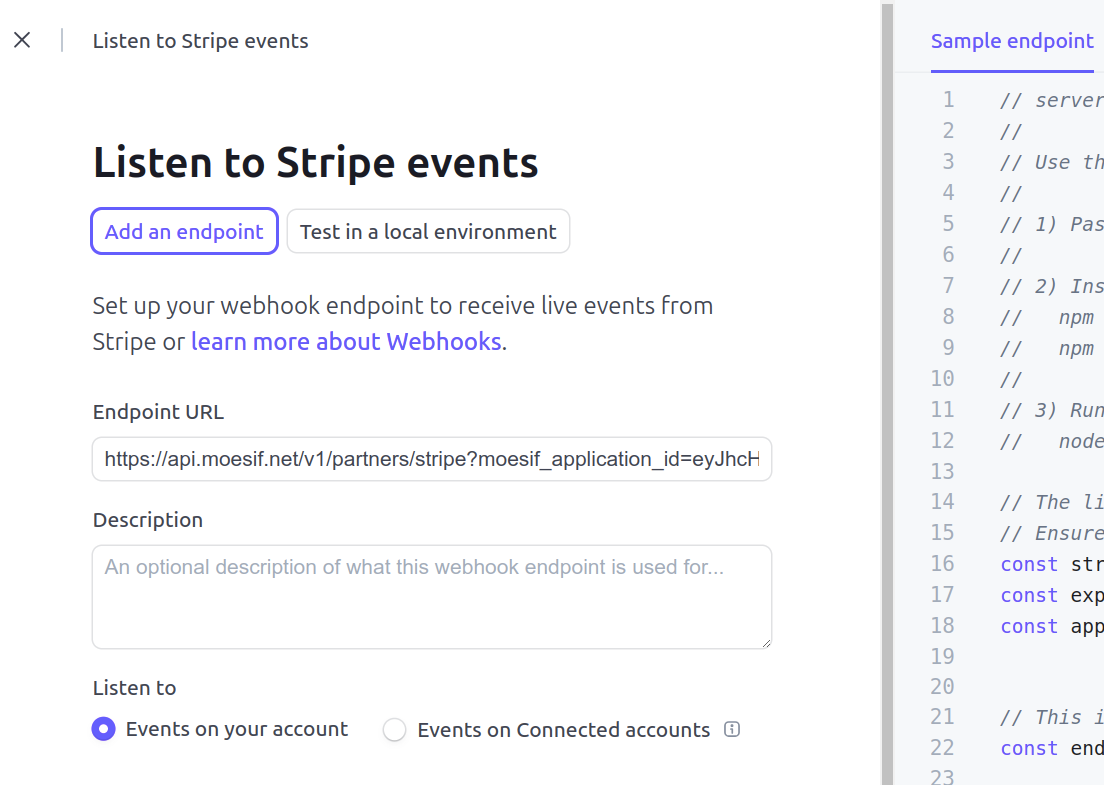Open the Sample endpoint code tab
Viewport: 1104px width, 785px height.
[1012, 41]
